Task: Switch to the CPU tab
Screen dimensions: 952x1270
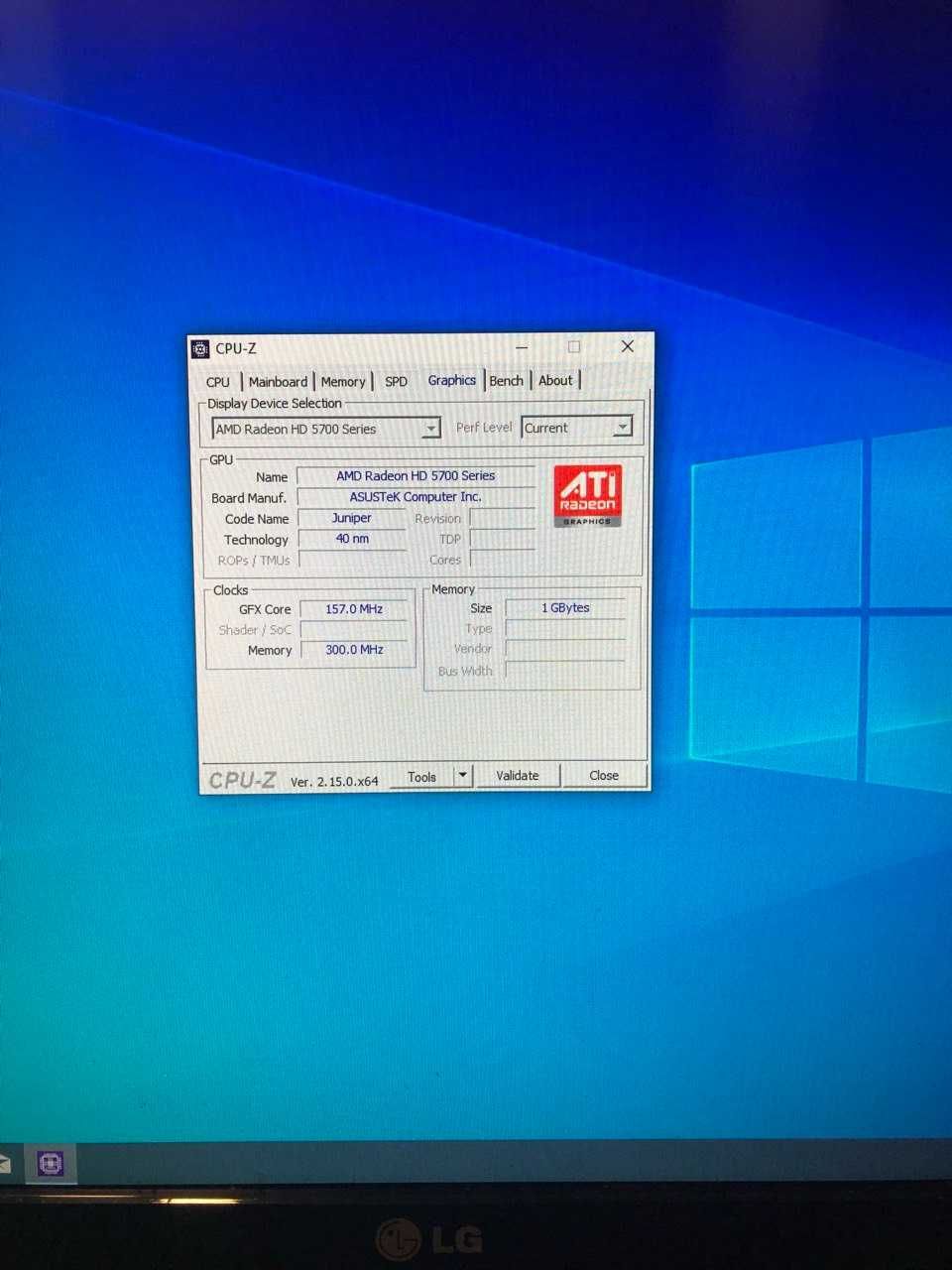Action: point(218,382)
